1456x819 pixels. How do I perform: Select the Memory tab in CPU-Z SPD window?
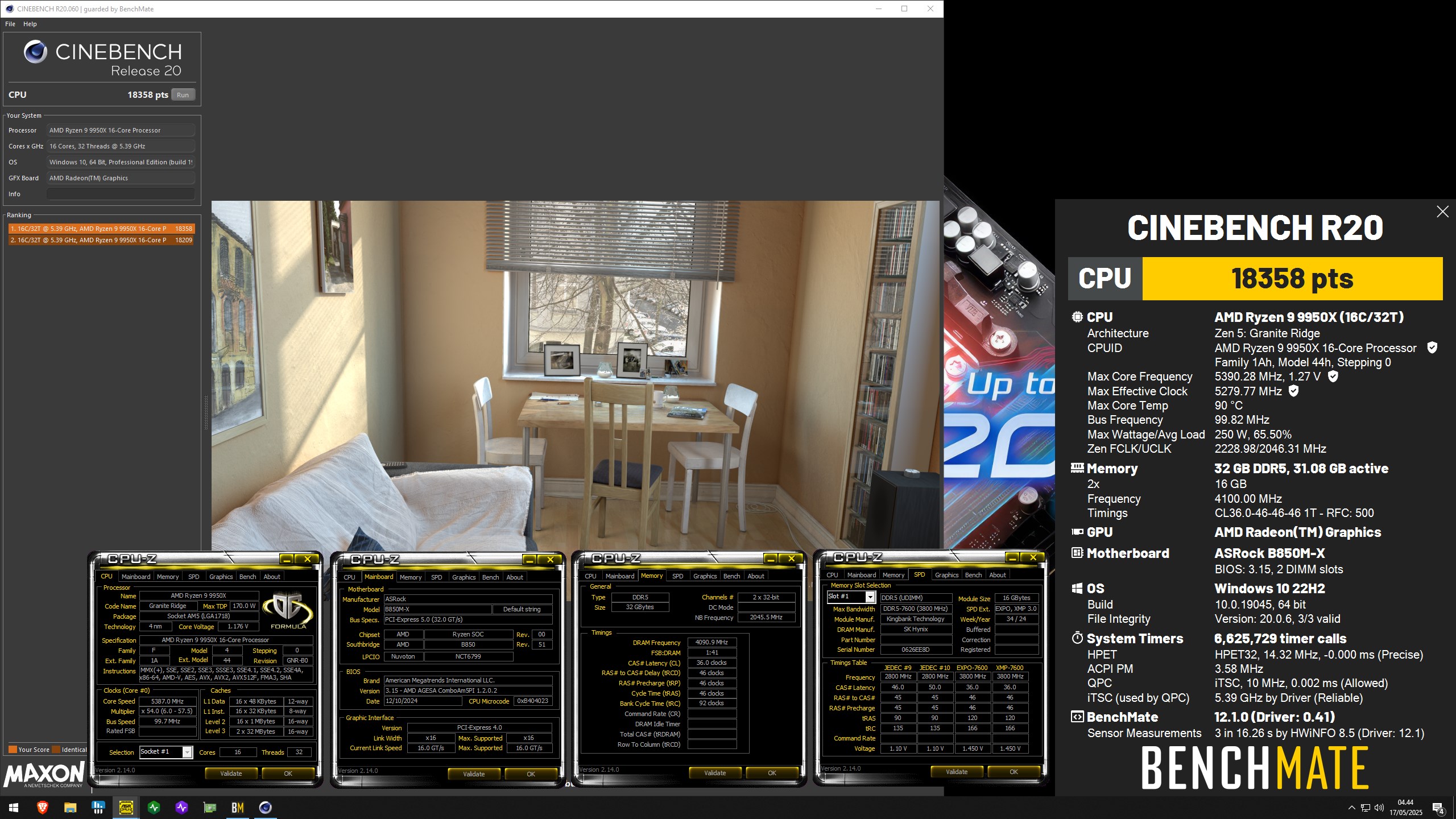point(893,575)
